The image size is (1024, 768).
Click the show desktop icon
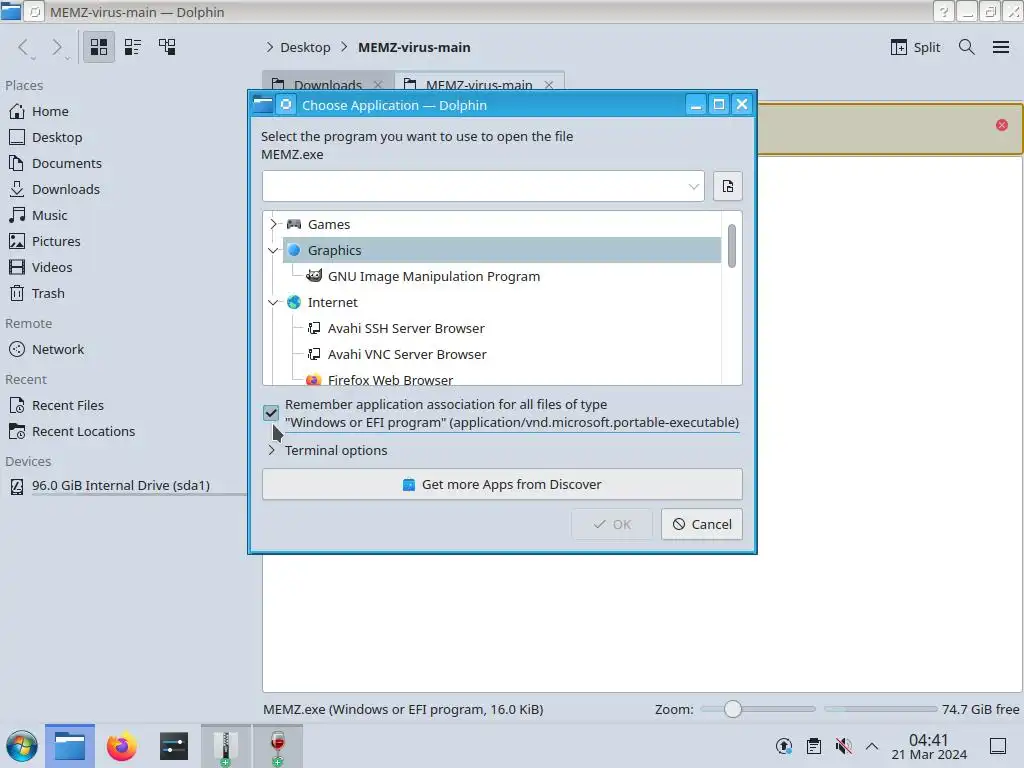point(998,746)
